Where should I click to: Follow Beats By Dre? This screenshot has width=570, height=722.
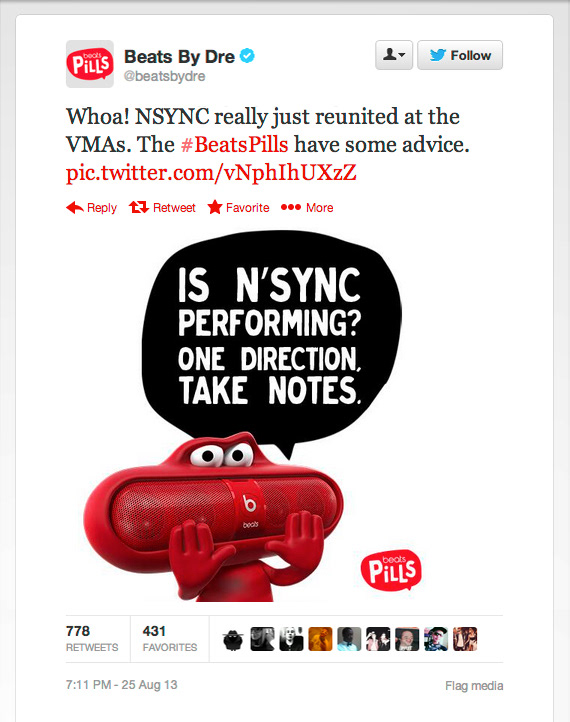[x=459, y=55]
